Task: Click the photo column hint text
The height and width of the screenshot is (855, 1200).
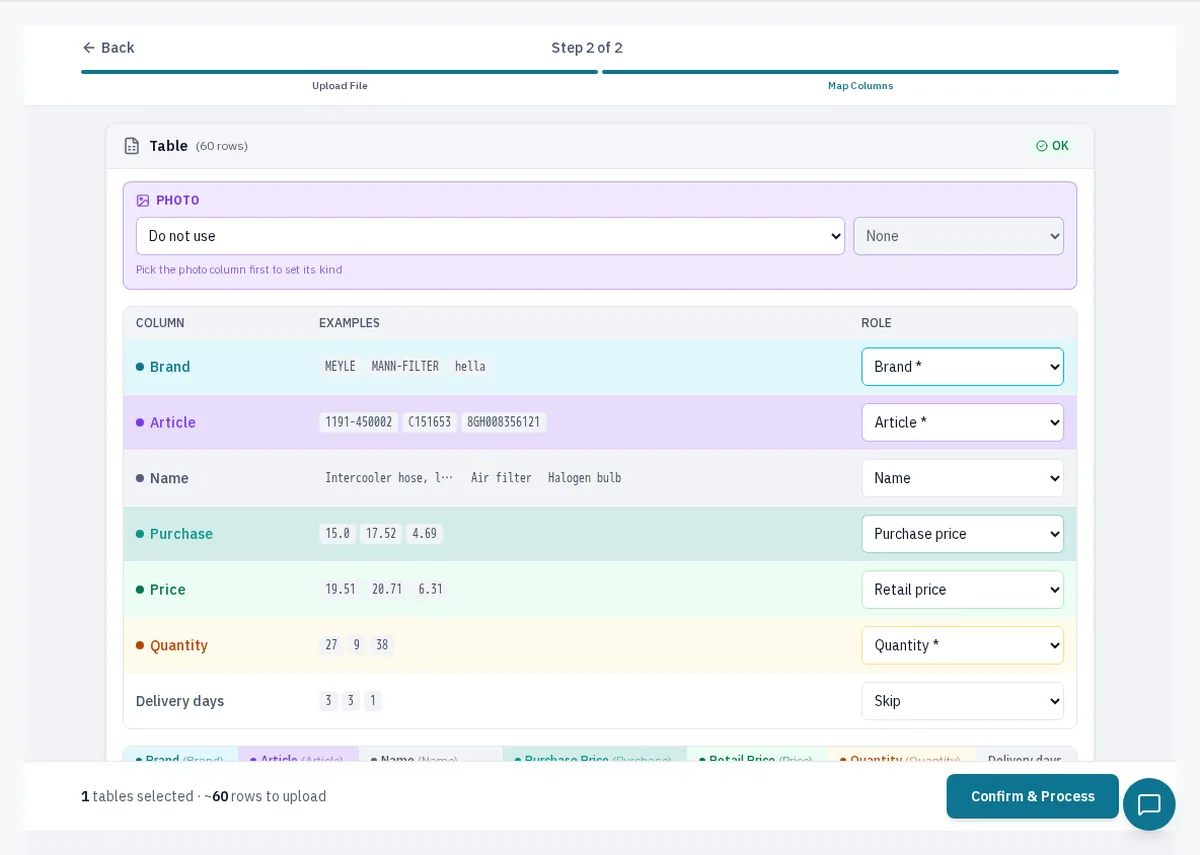Action: click(239, 270)
